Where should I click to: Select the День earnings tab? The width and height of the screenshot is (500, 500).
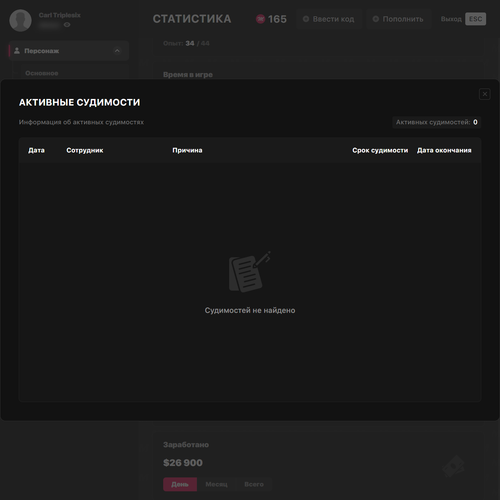click(x=180, y=484)
